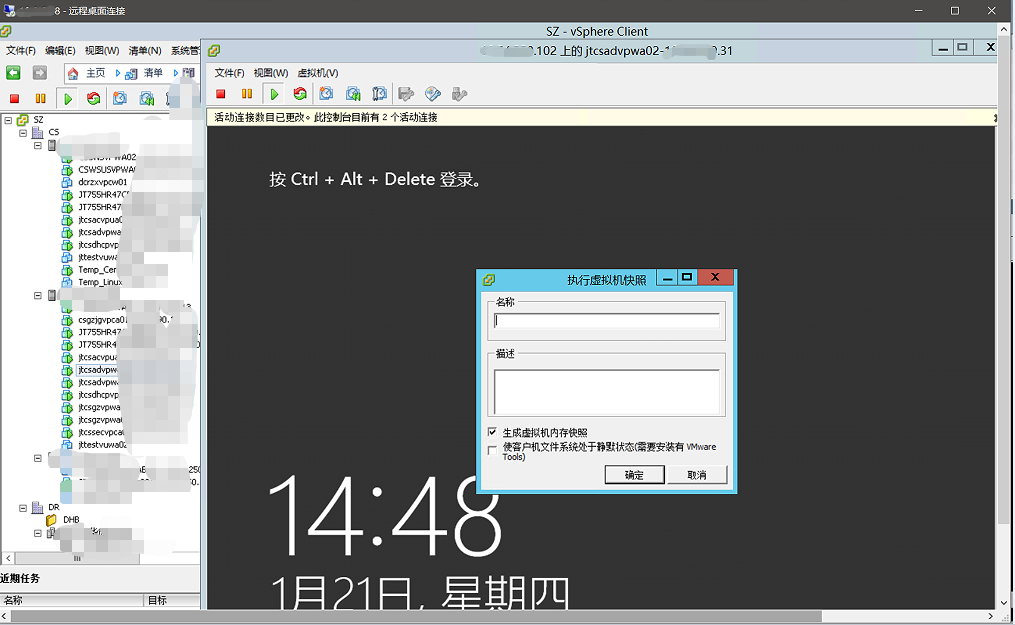Viewport: 1015px width, 625px height.
Task: Attach USB device with the USB icon
Action: pyautogui.click(x=459, y=93)
